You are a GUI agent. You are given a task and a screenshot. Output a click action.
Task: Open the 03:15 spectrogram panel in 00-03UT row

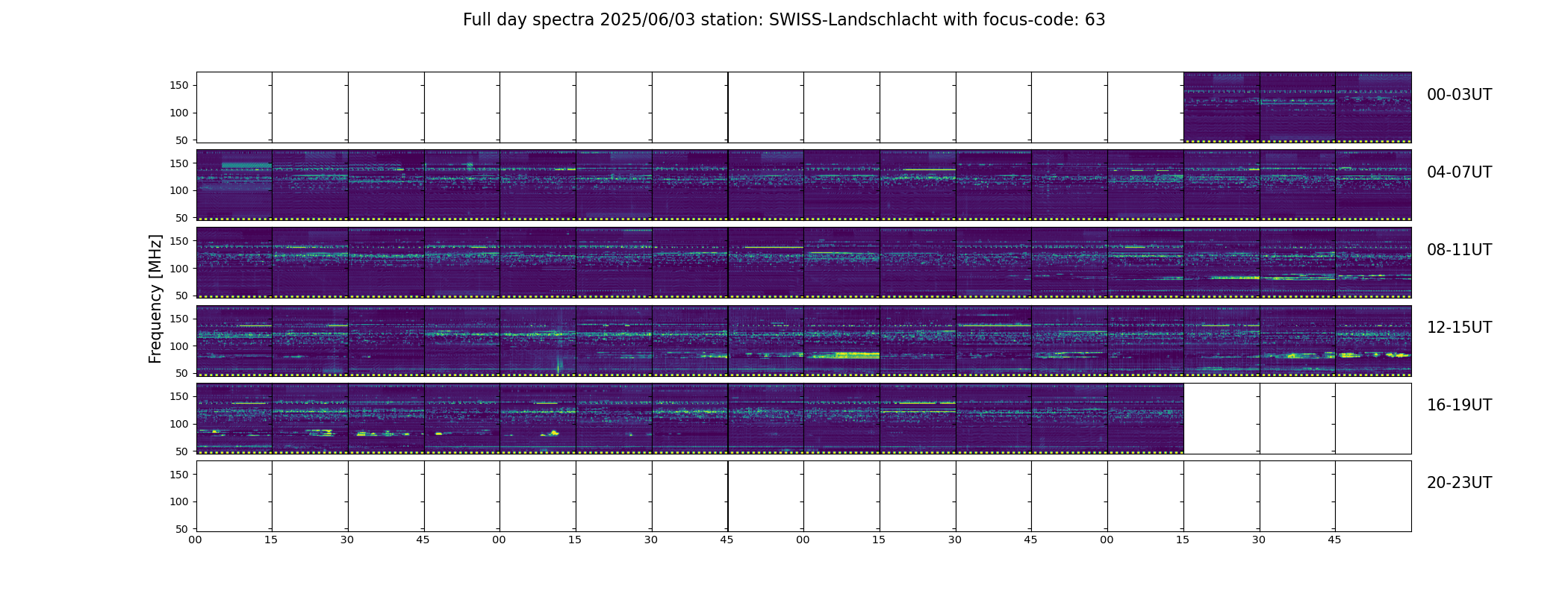pyautogui.click(x=1222, y=107)
